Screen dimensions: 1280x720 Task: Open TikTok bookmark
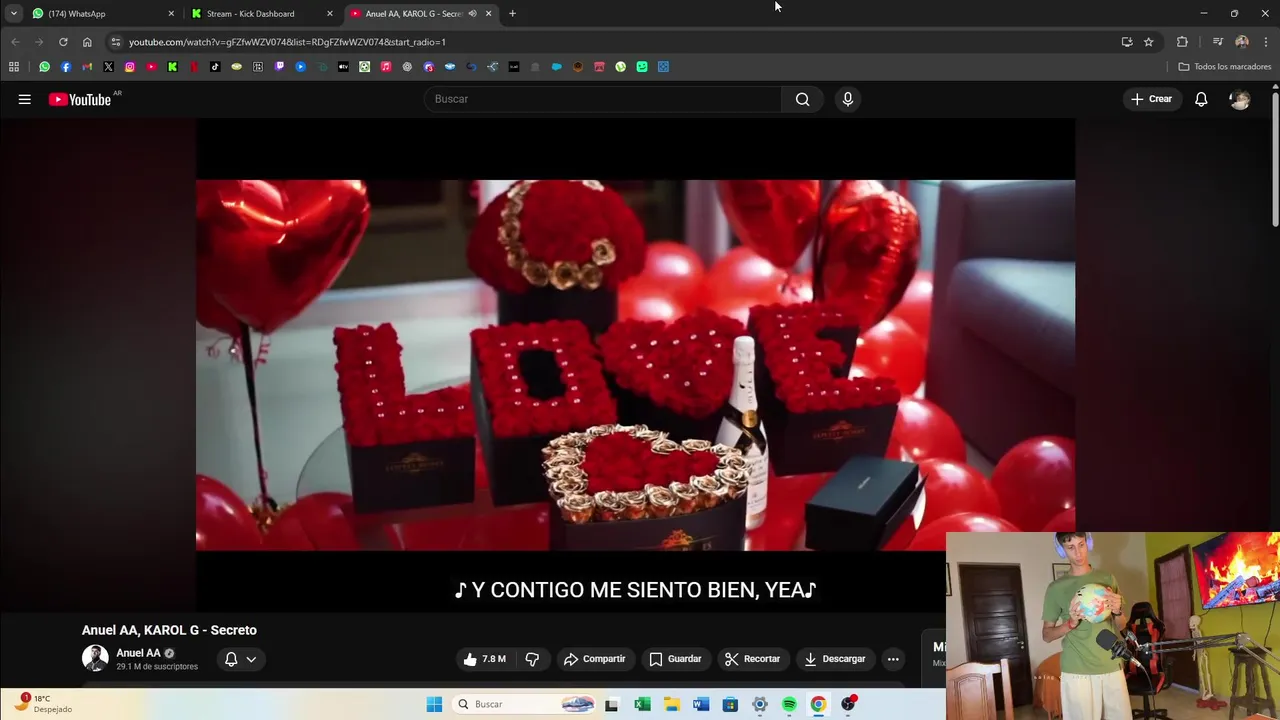pyautogui.click(x=215, y=67)
